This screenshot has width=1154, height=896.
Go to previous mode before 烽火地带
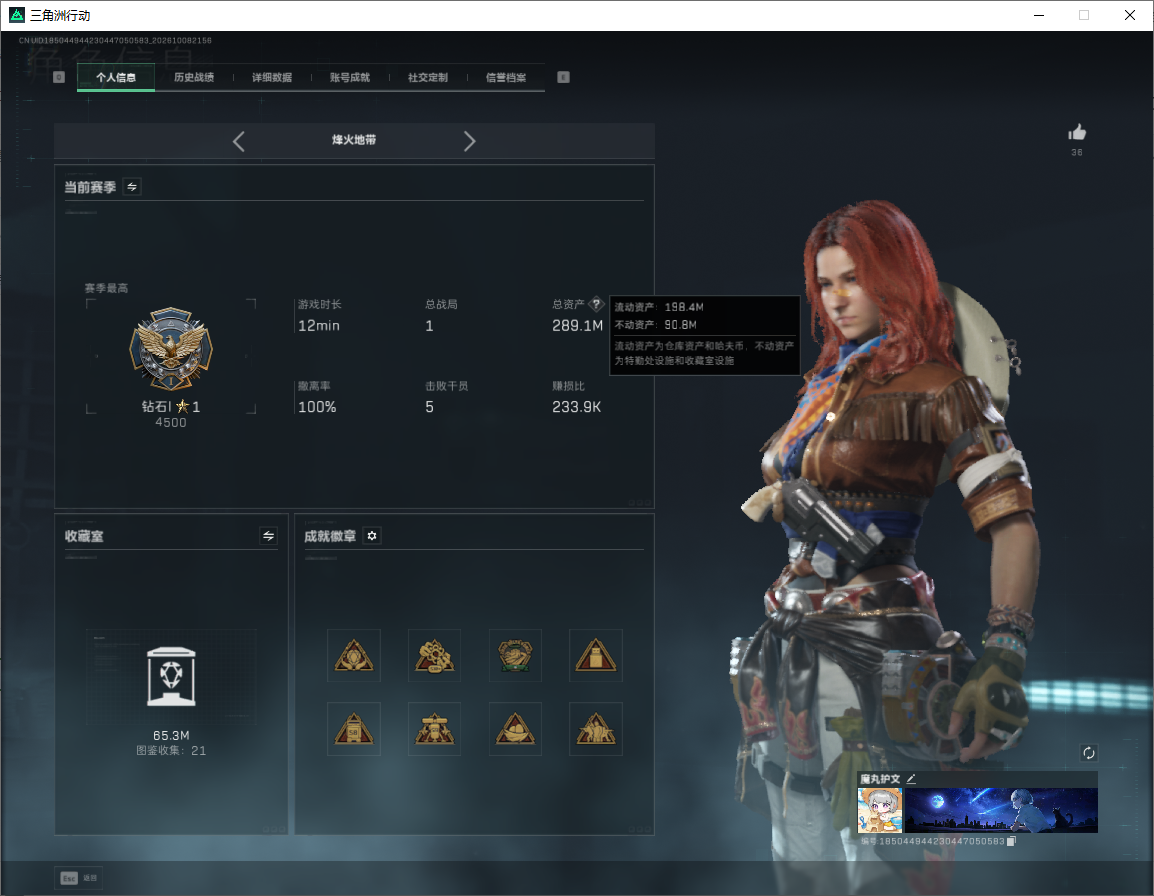(238, 141)
